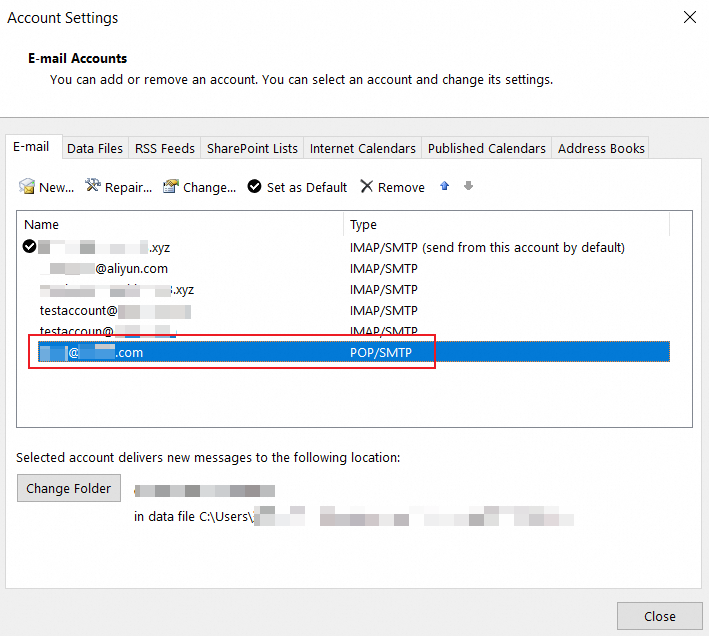Click the Type column header

[x=506, y=224]
